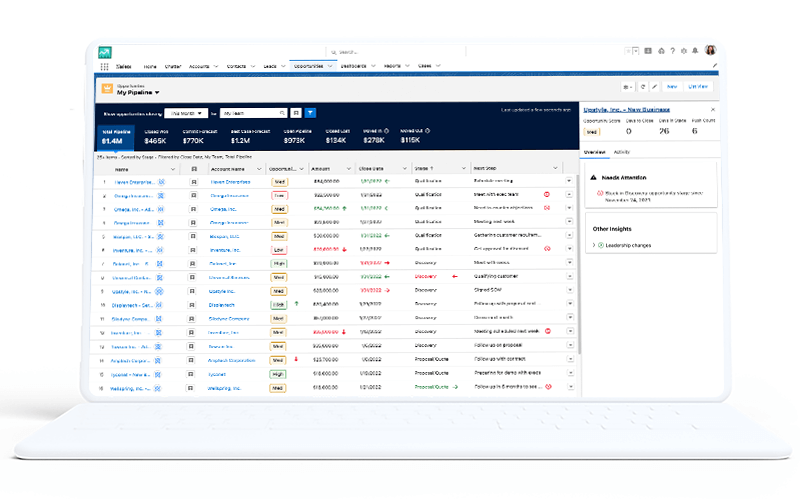Toggle the icon in Welkspring, Inc. row
This screenshot has width=800, height=499.
193,387
